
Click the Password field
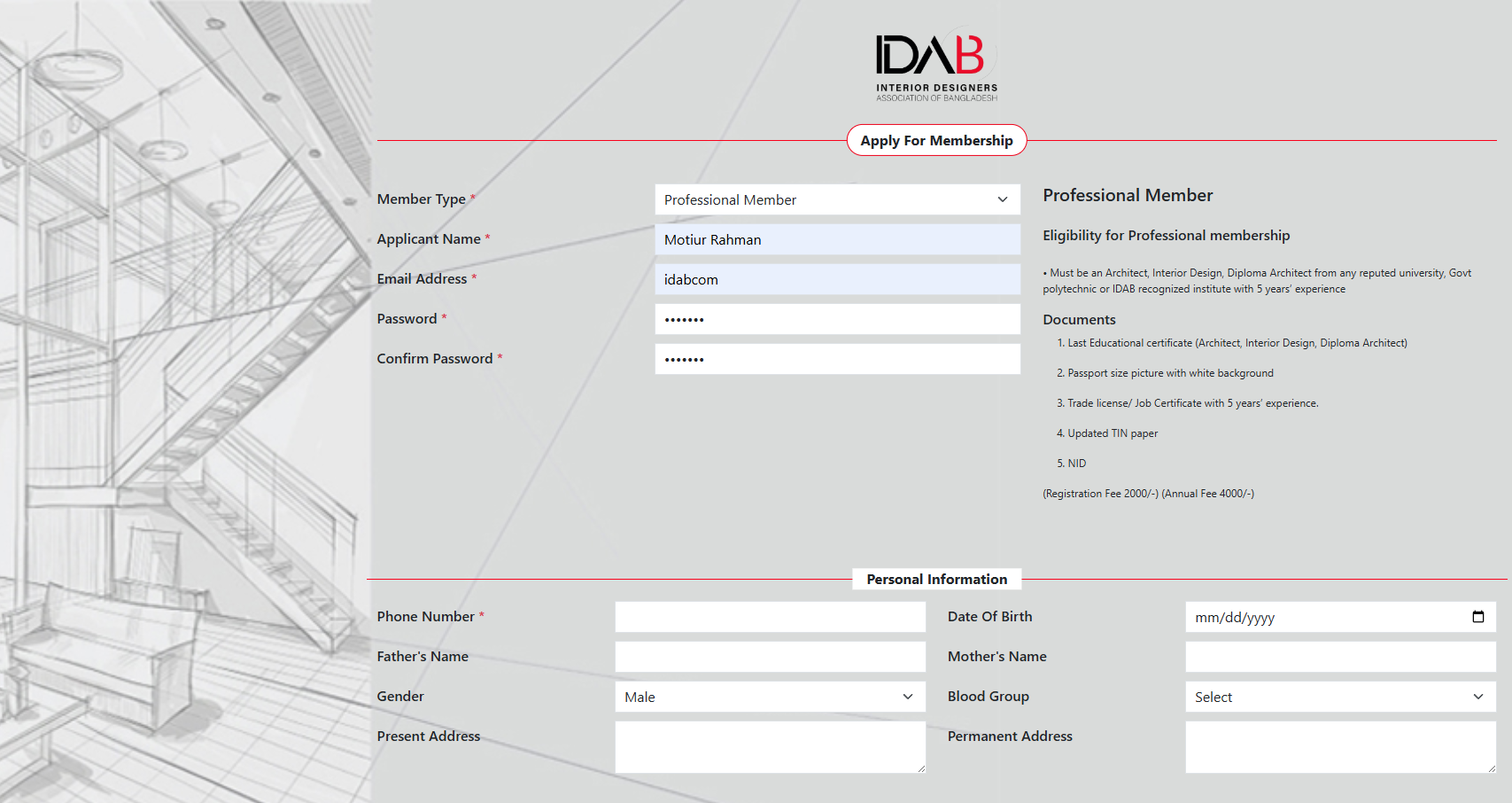(x=837, y=319)
